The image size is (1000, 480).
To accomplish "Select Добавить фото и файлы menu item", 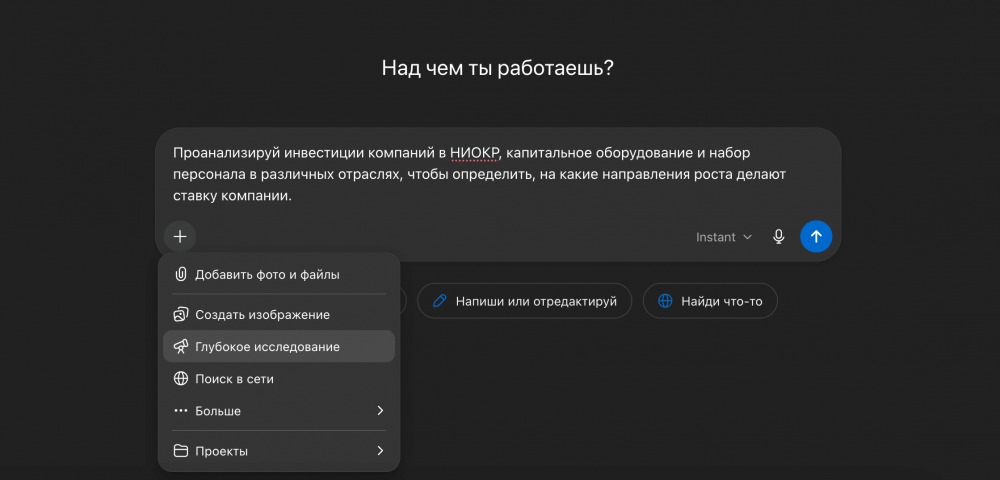I will tap(279, 275).
